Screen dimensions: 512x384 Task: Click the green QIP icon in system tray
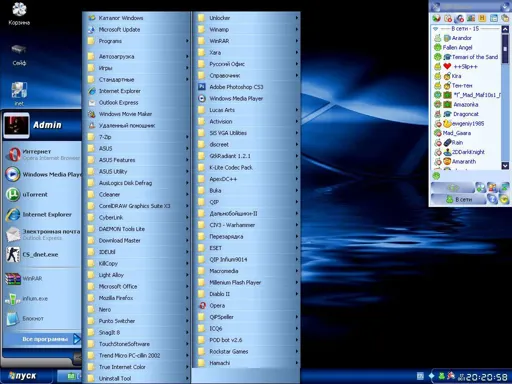pos(442,376)
